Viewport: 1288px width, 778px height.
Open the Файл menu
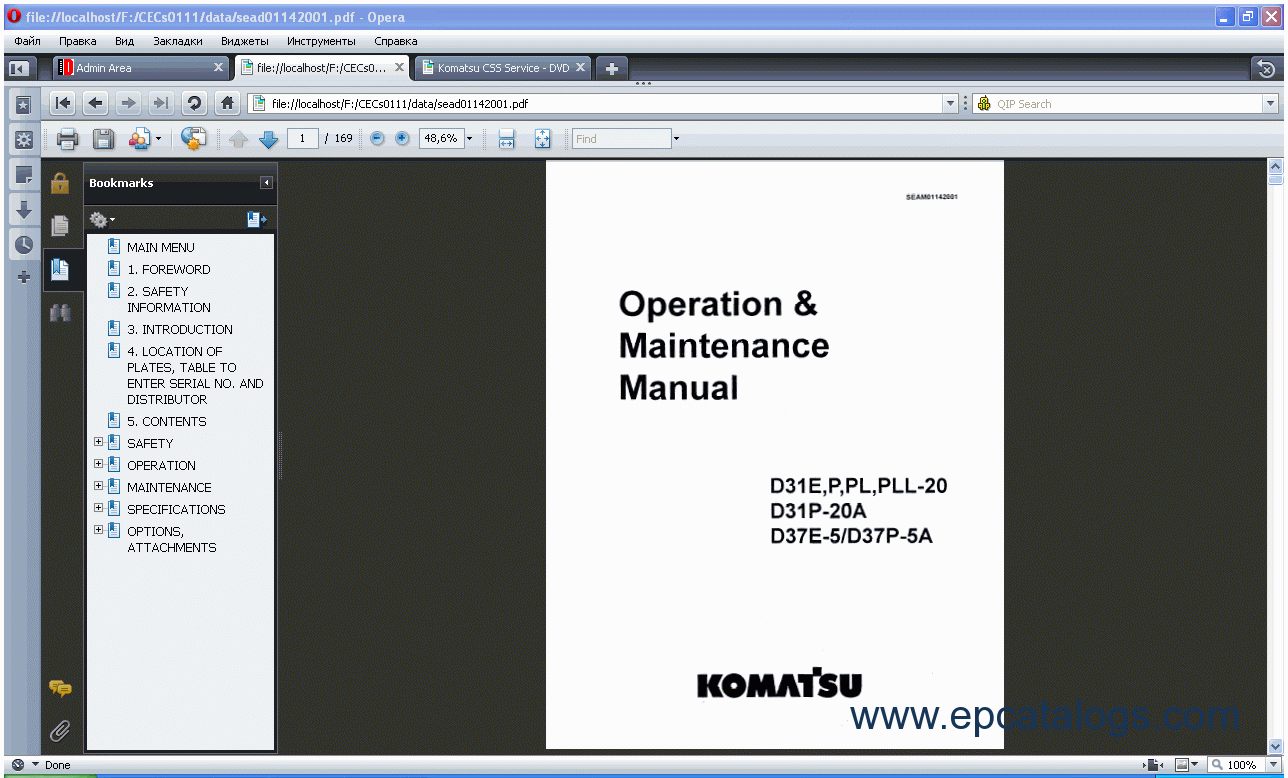(x=28, y=41)
